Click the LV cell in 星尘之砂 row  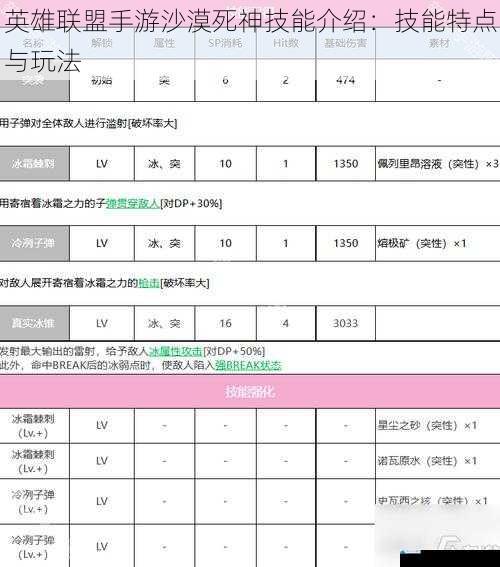point(102,426)
